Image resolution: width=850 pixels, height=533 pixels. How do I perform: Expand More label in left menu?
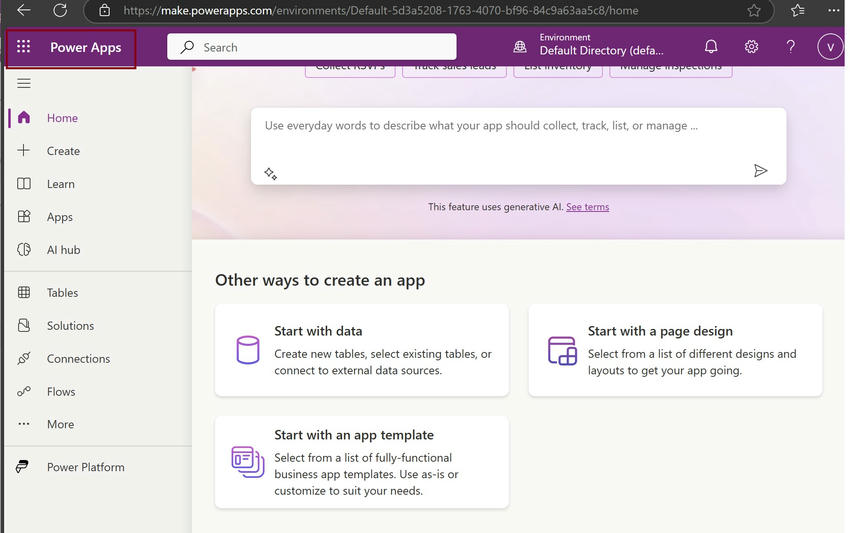click(x=60, y=425)
